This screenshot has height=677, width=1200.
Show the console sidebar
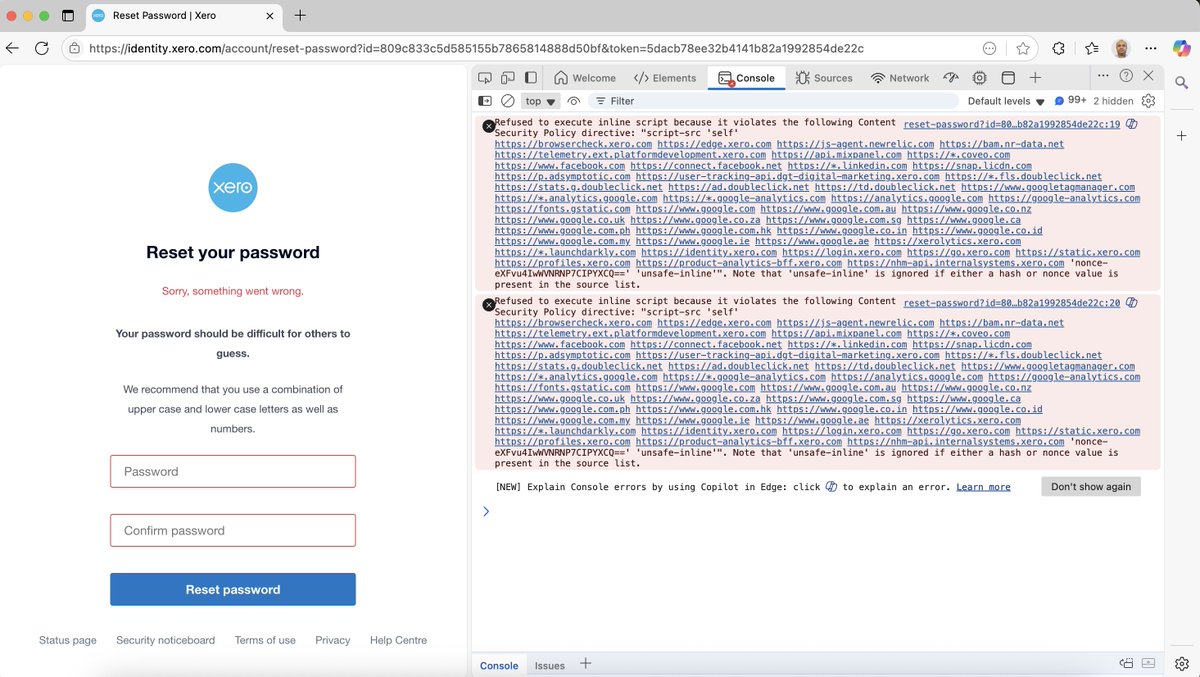pyautogui.click(x=485, y=101)
